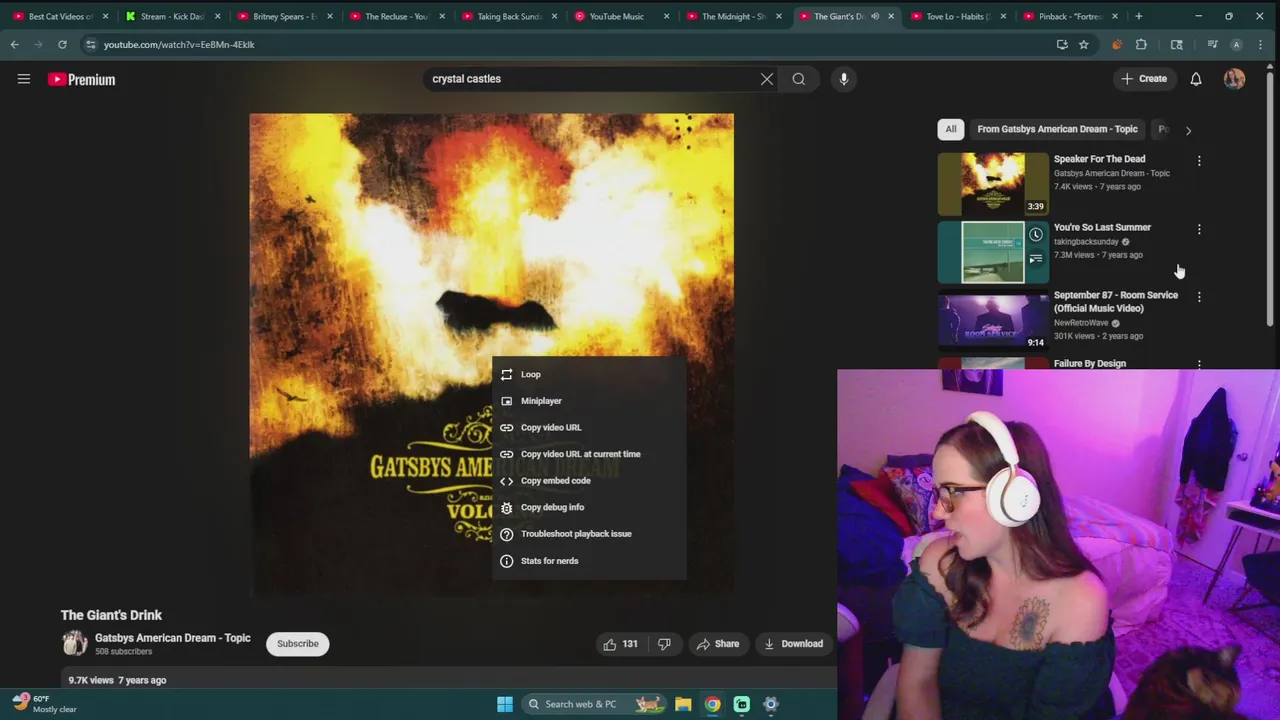Open weather widget showing 60°F
Screen dimensions: 1280x720
45,704
